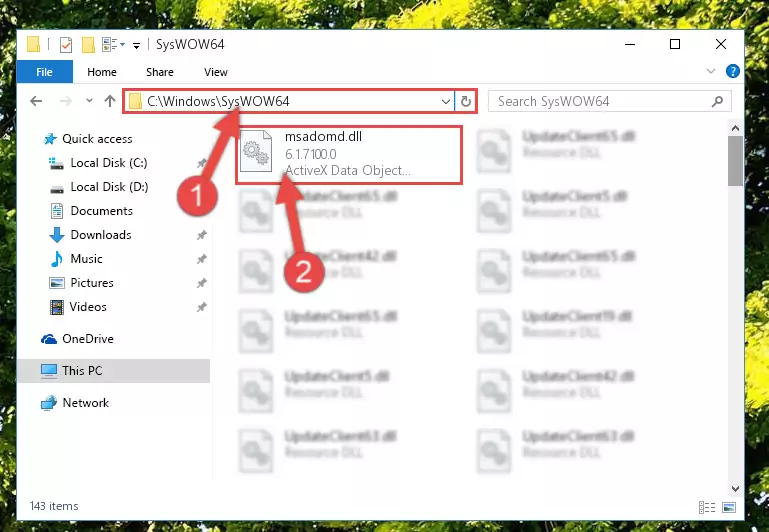Screen dimensions: 769x532
Task: Close the SysWOW64 window
Action: tap(720, 44)
